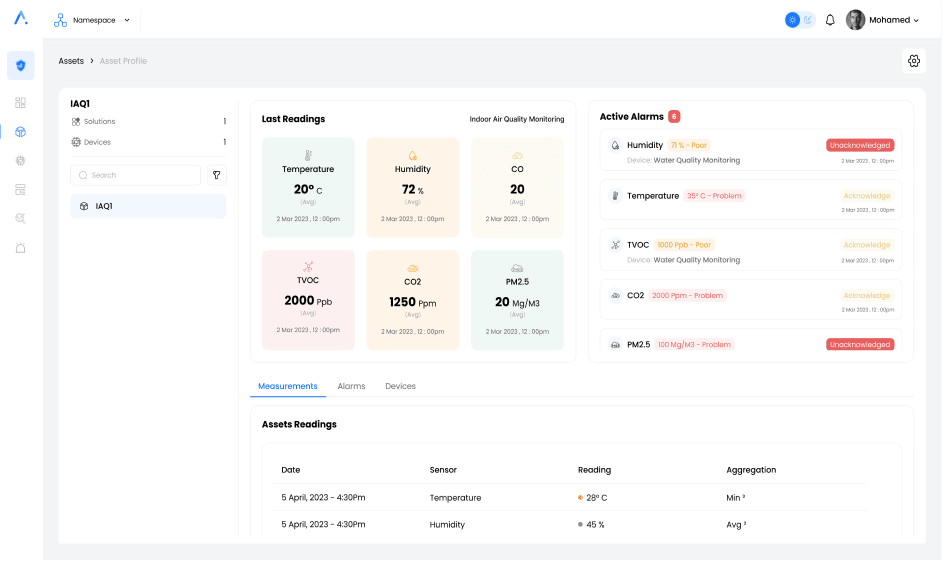Click the assets cube icon in sidebar
Screen dimensions: 947x563
coord(20,132)
